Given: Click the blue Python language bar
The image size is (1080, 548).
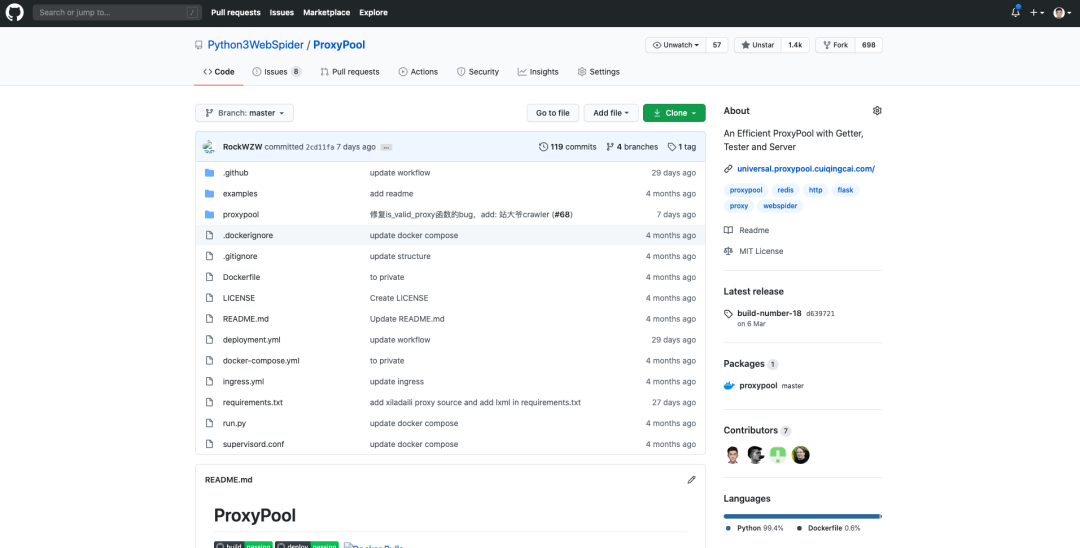Looking at the screenshot, I should (802, 516).
